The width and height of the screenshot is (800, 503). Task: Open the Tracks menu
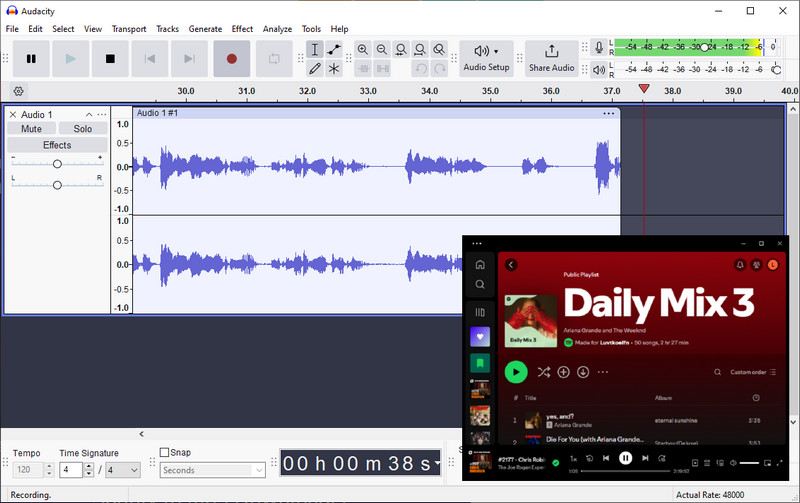pyautogui.click(x=167, y=29)
